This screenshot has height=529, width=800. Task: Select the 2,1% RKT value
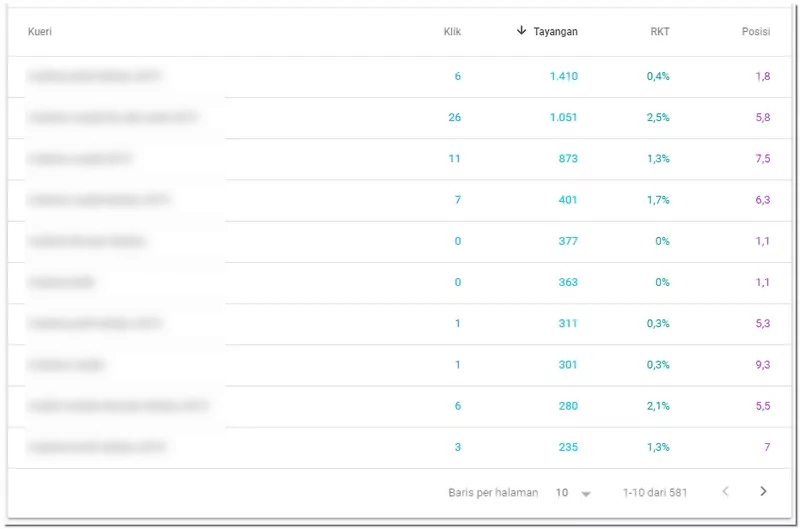coord(658,406)
